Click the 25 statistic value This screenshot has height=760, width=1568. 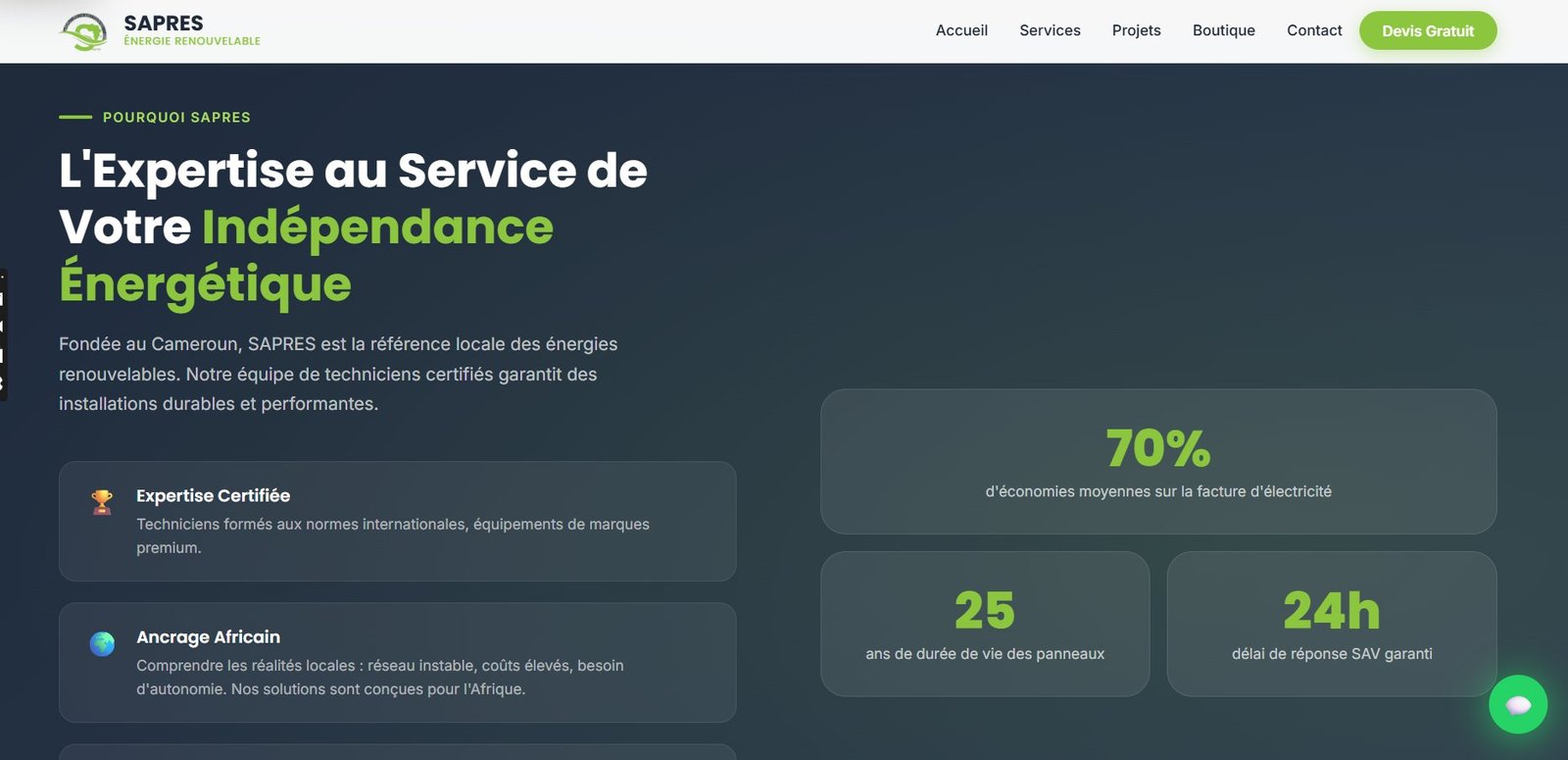(985, 610)
